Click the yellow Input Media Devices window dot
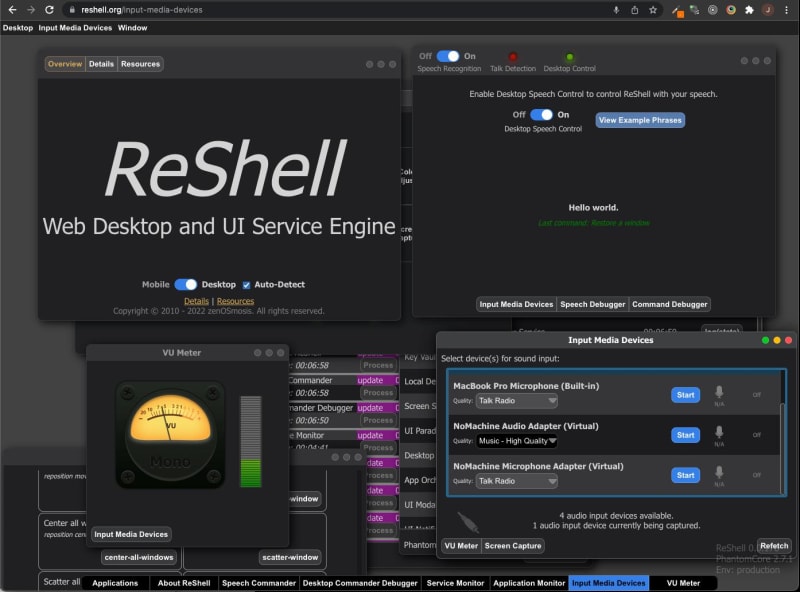 [x=777, y=340]
